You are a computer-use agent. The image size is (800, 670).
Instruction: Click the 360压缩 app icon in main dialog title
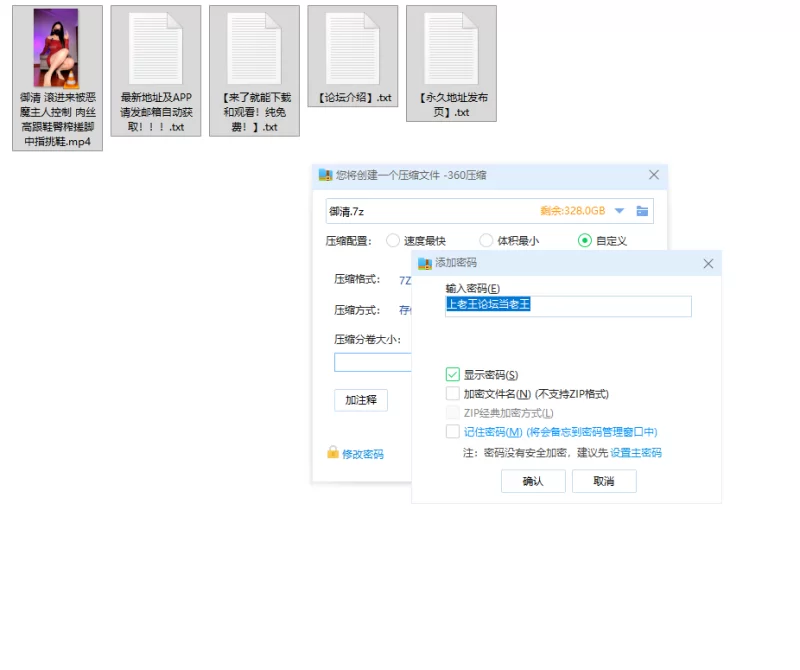326,175
